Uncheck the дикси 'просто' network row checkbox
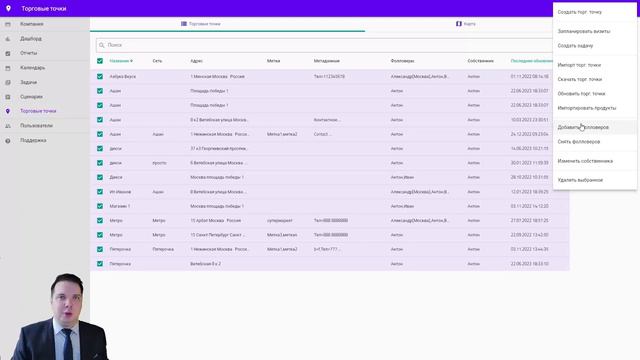Screen dimensions: 640x360 pyautogui.click(x=100, y=163)
